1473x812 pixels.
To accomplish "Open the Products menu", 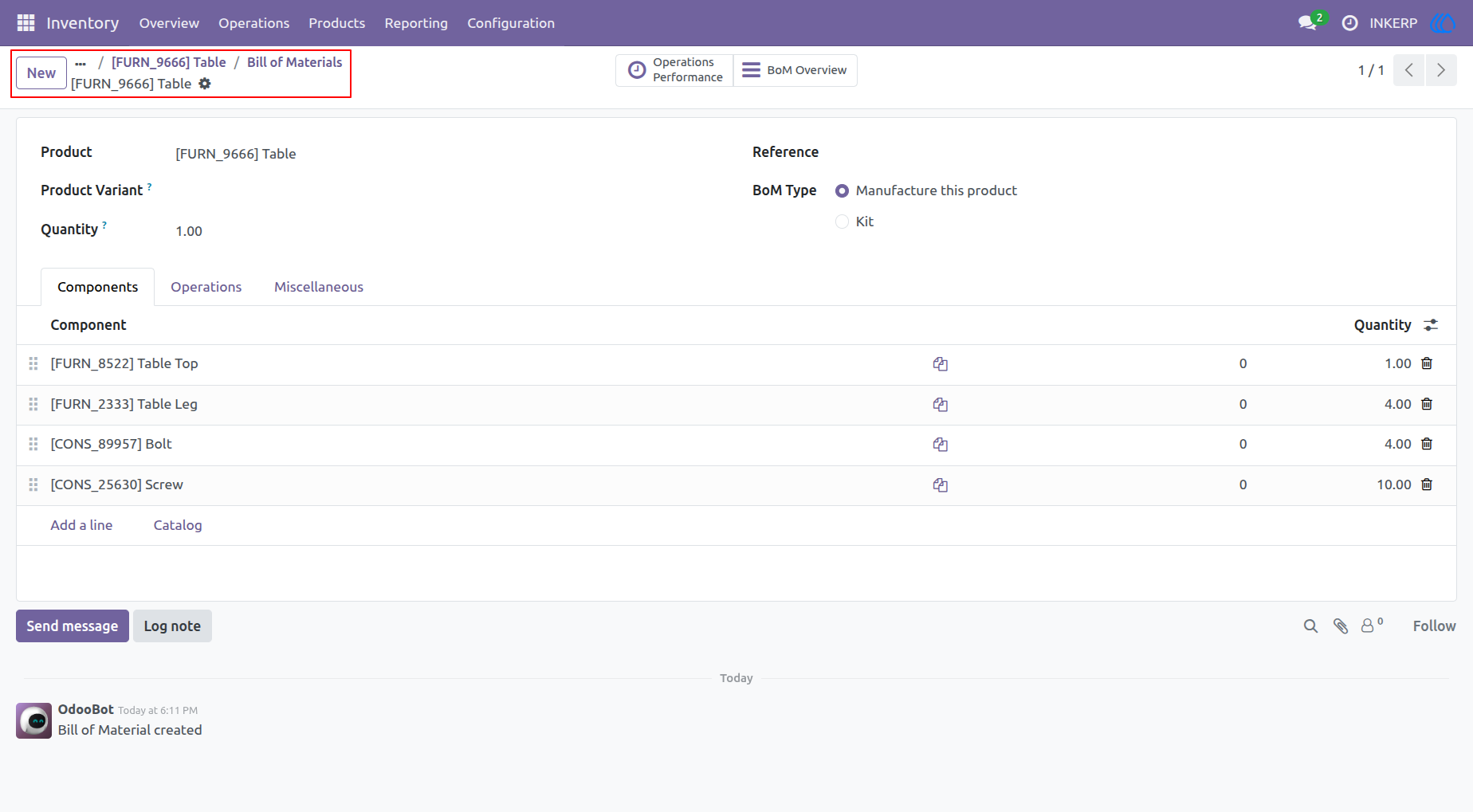I will click(x=337, y=23).
